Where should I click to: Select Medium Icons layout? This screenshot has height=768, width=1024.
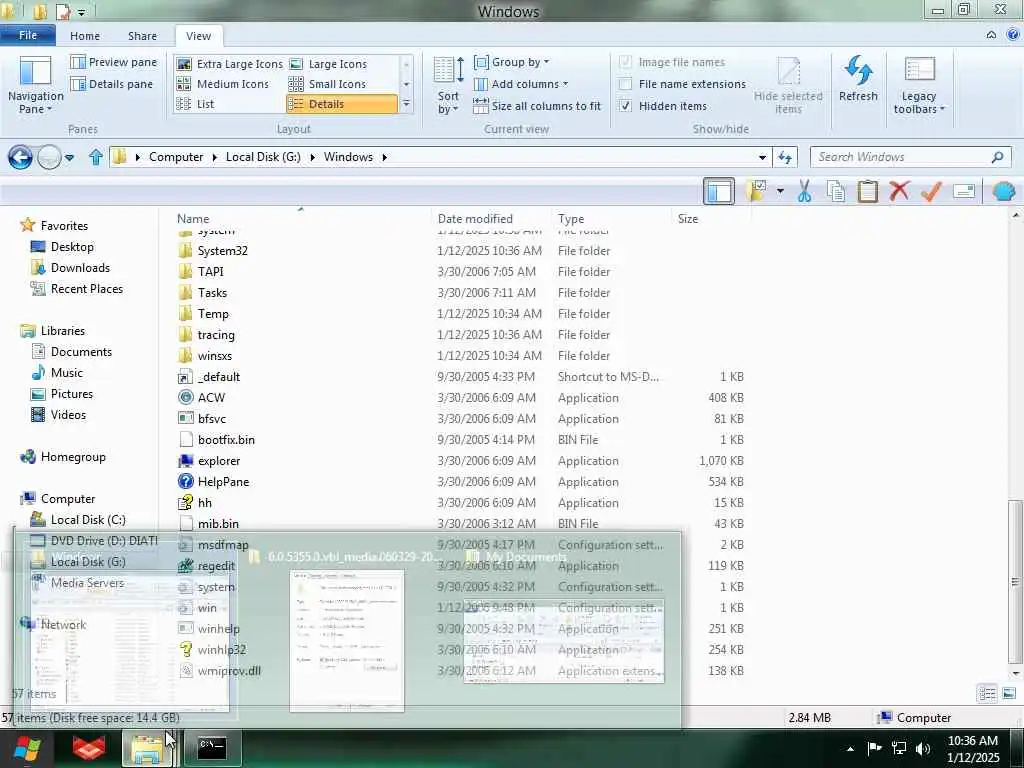[x=223, y=84]
